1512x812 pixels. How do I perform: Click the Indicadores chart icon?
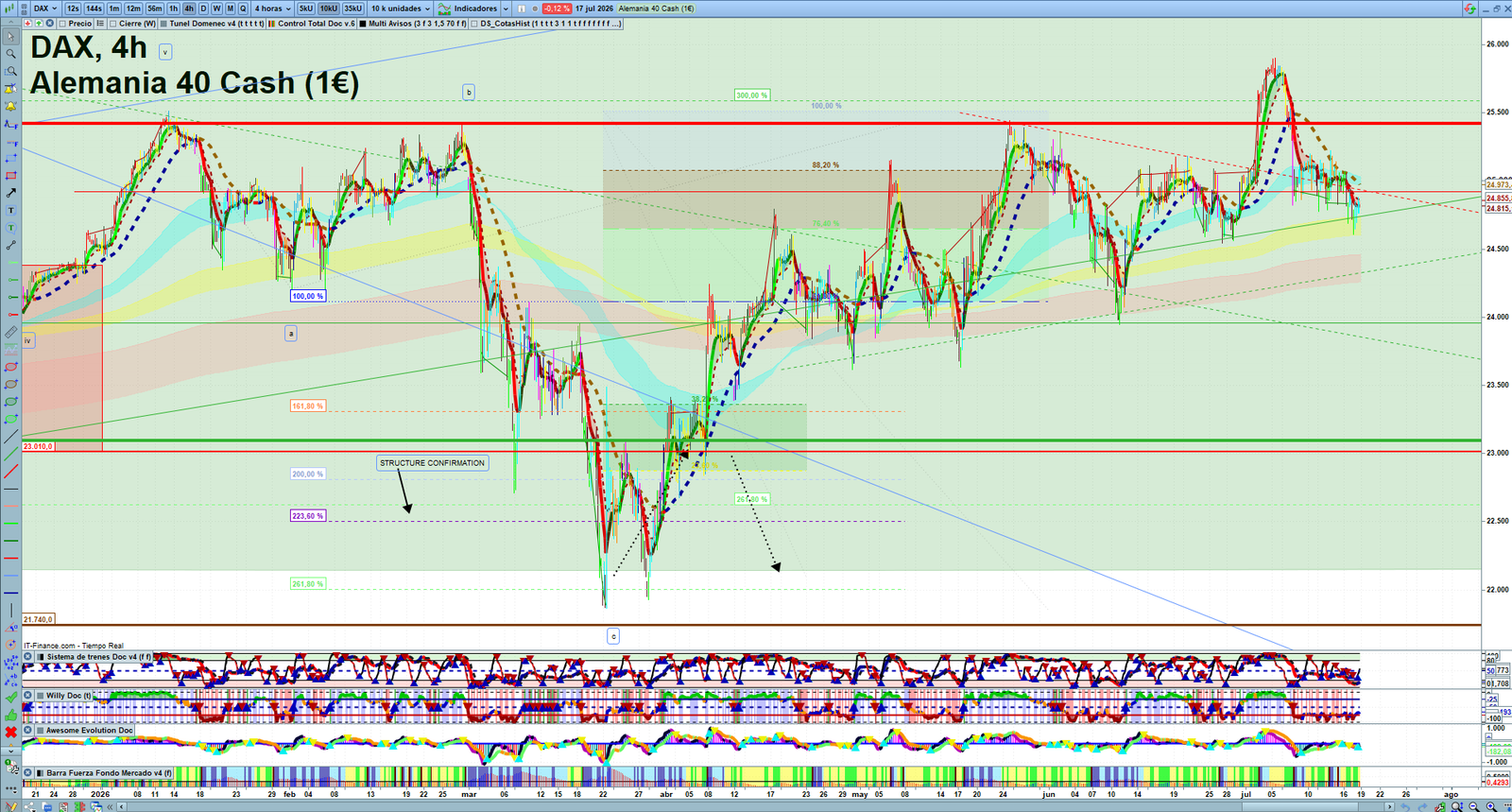point(444,9)
